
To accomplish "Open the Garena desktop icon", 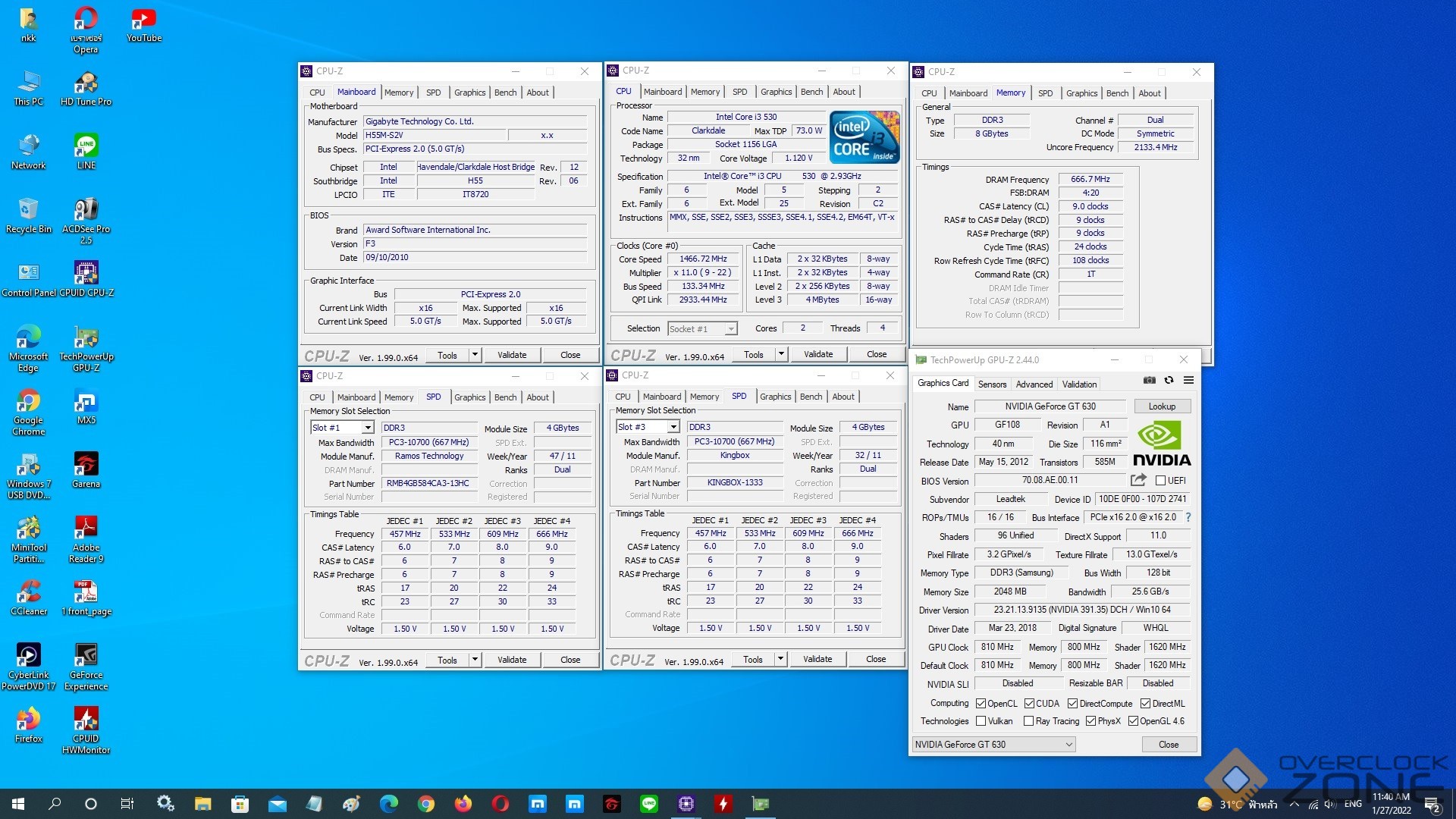I will 86,471.
